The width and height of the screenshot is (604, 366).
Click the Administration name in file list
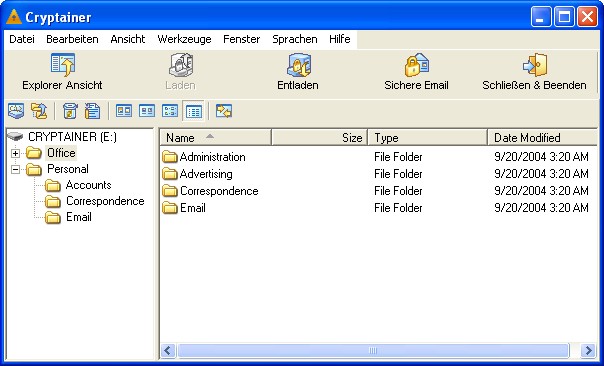pyautogui.click(x=213, y=157)
